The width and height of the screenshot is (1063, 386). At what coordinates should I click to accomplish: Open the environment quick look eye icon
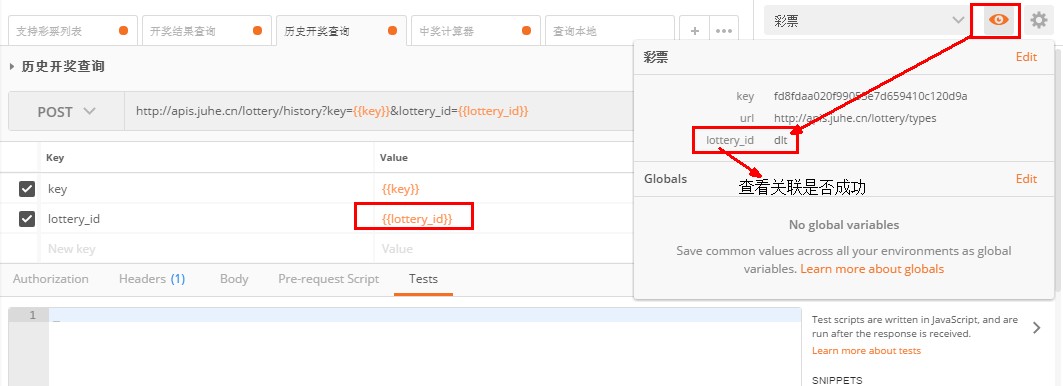998,20
